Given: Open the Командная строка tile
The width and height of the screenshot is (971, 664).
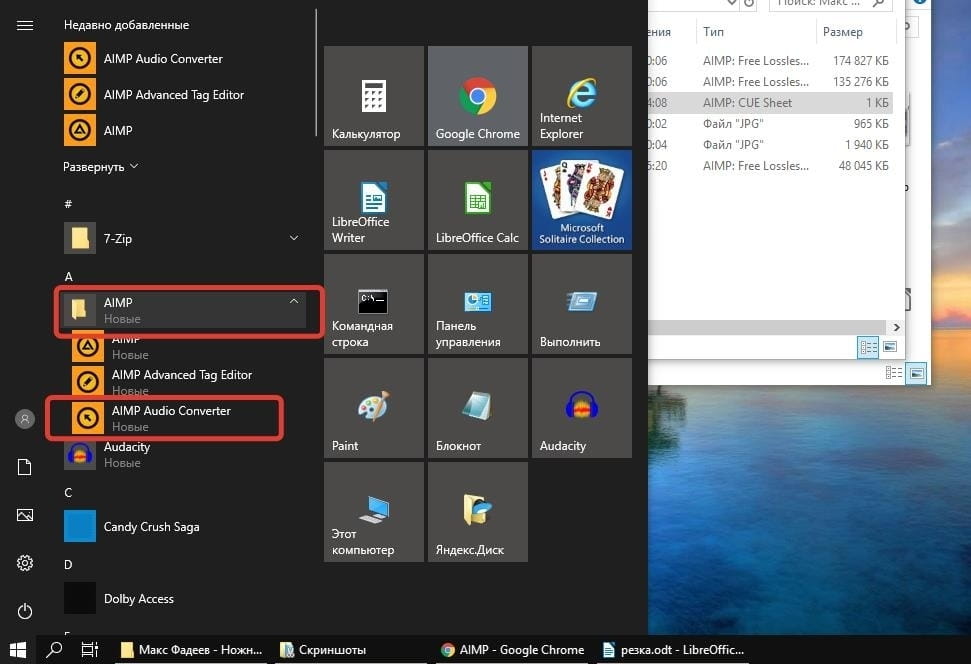Looking at the screenshot, I should pos(374,304).
